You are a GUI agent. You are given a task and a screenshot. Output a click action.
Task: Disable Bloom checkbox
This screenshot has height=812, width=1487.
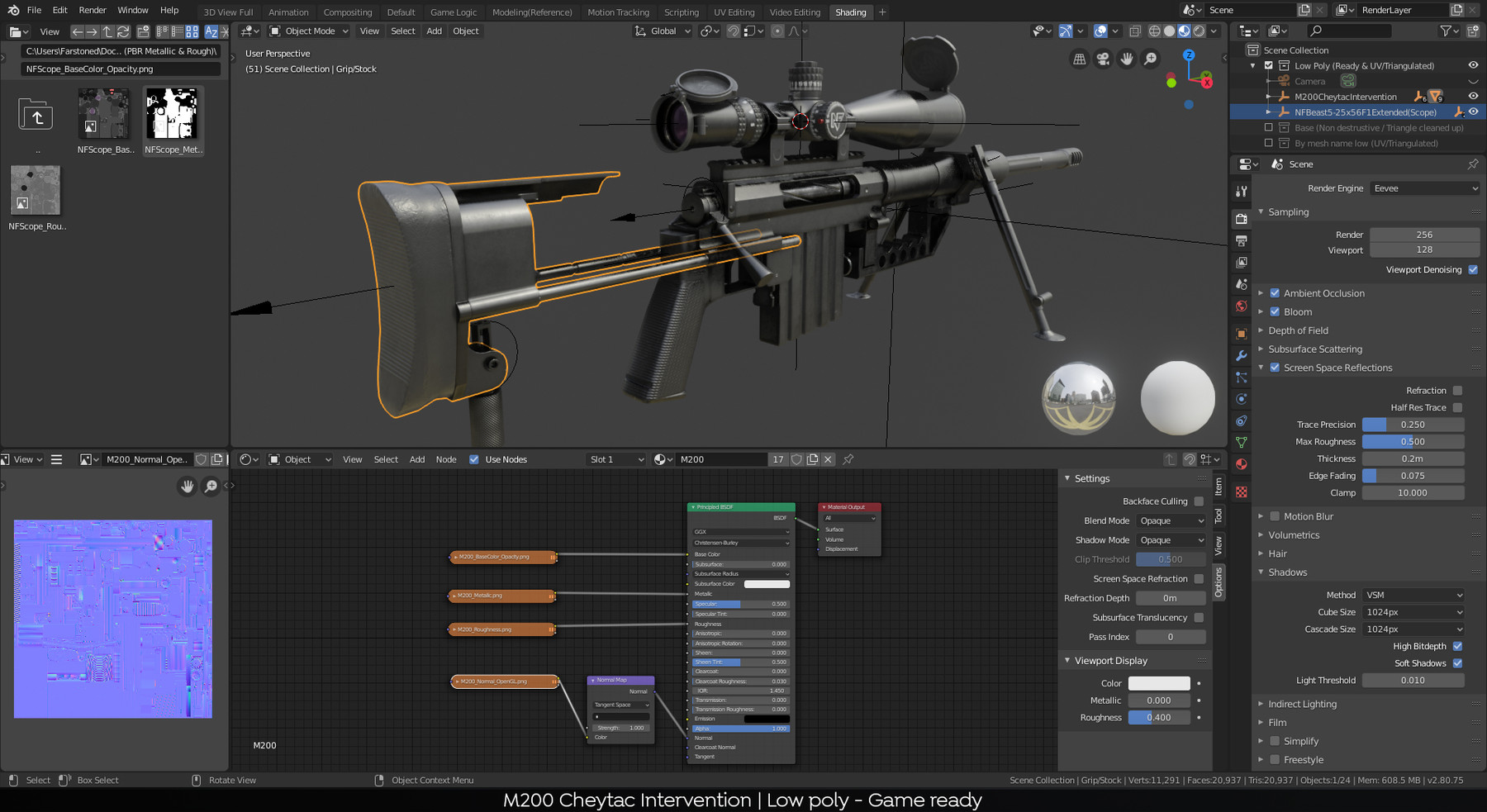[x=1275, y=312]
